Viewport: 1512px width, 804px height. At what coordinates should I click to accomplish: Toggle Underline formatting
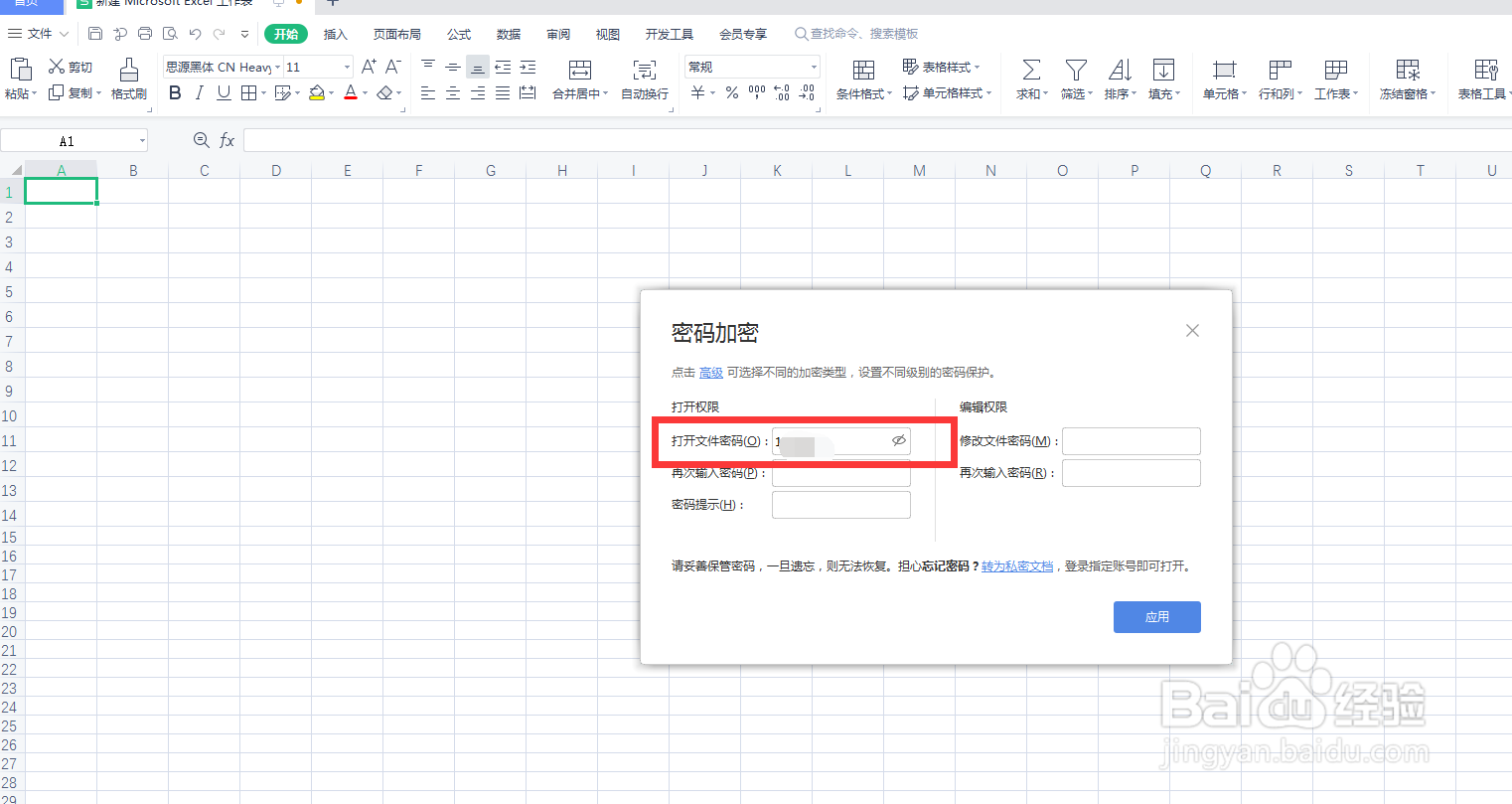[x=224, y=92]
